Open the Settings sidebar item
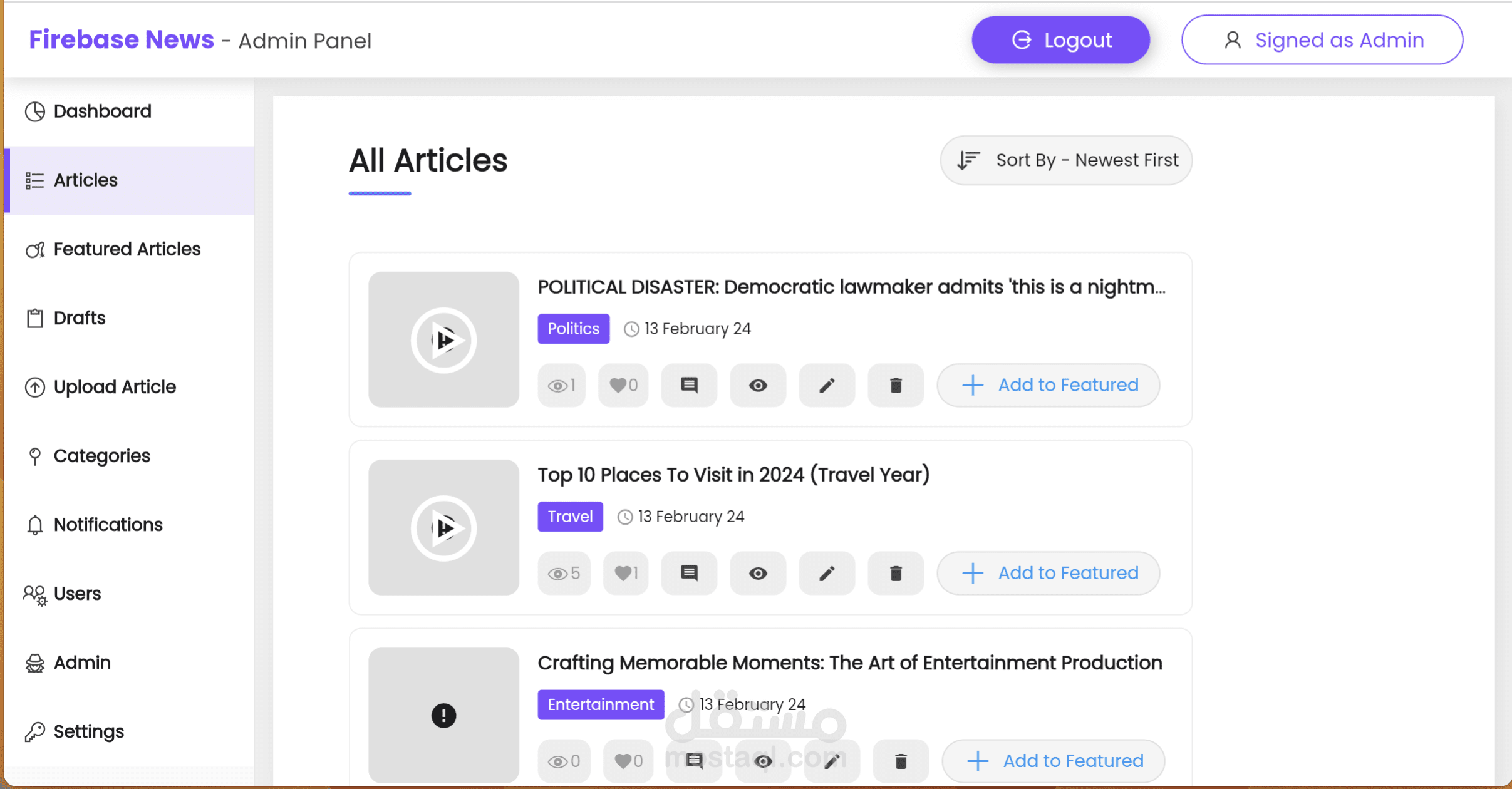The height and width of the screenshot is (789, 1512). pos(88,731)
